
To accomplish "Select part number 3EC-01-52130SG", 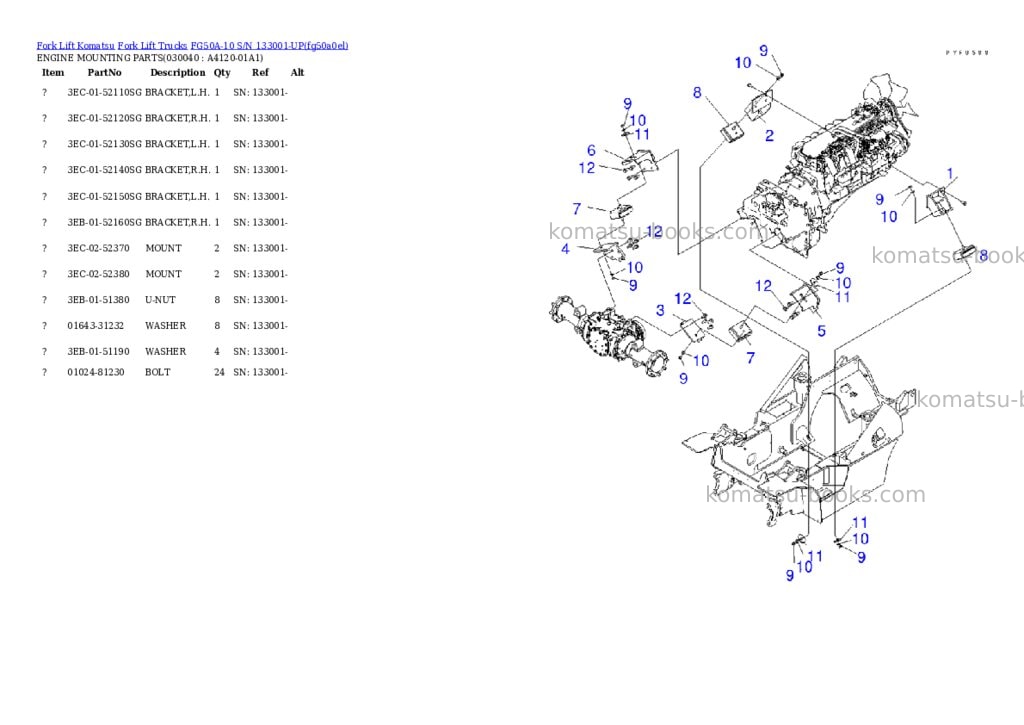I will 104,144.
